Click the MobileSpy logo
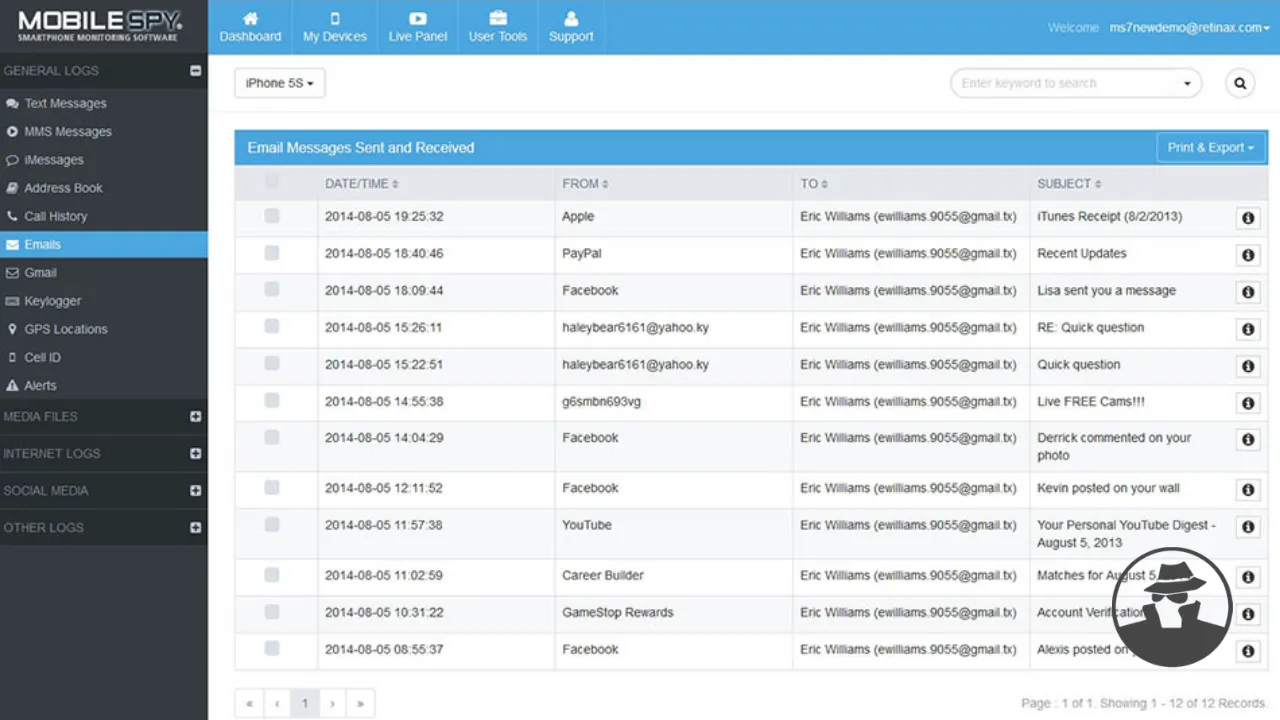Image resolution: width=1280 pixels, height=720 pixels. [x=100, y=26]
